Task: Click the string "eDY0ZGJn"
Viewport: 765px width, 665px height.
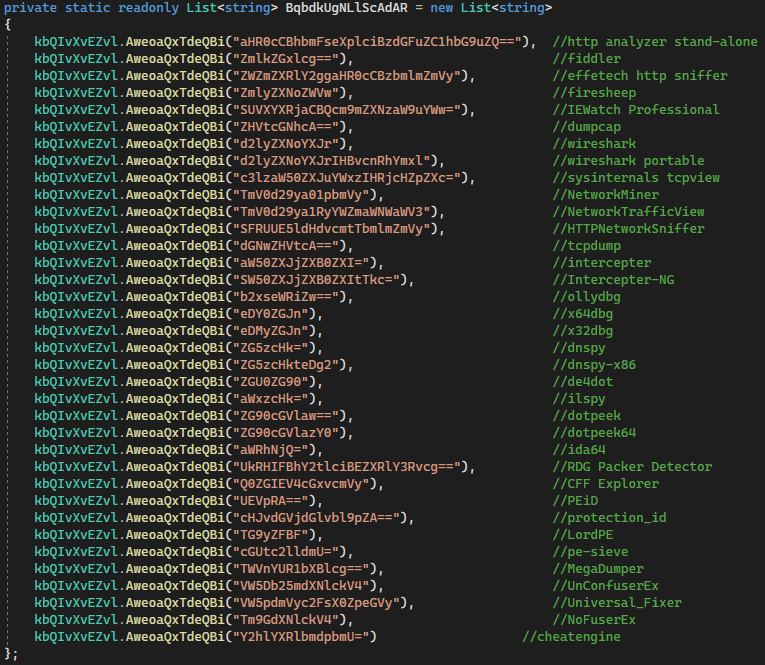Action: (x=271, y=314)
